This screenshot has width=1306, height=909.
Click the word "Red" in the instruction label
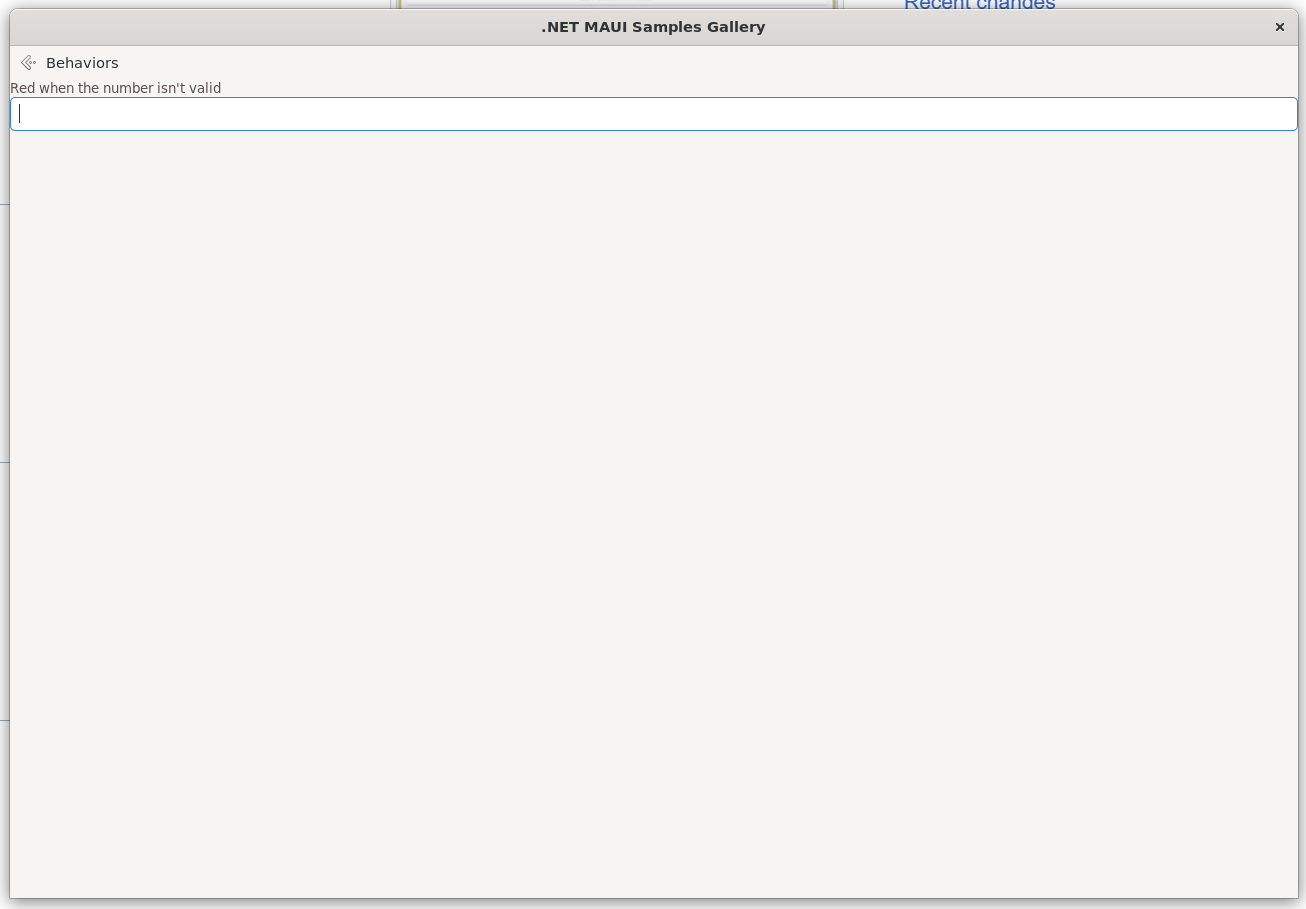pos(22,88)
